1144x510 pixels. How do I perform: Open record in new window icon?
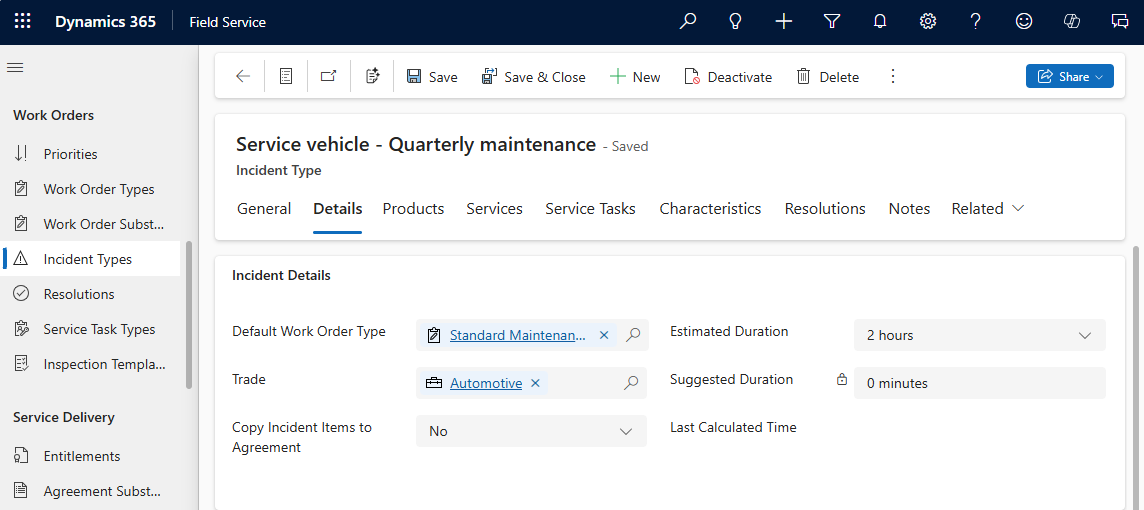pos(328,77)
